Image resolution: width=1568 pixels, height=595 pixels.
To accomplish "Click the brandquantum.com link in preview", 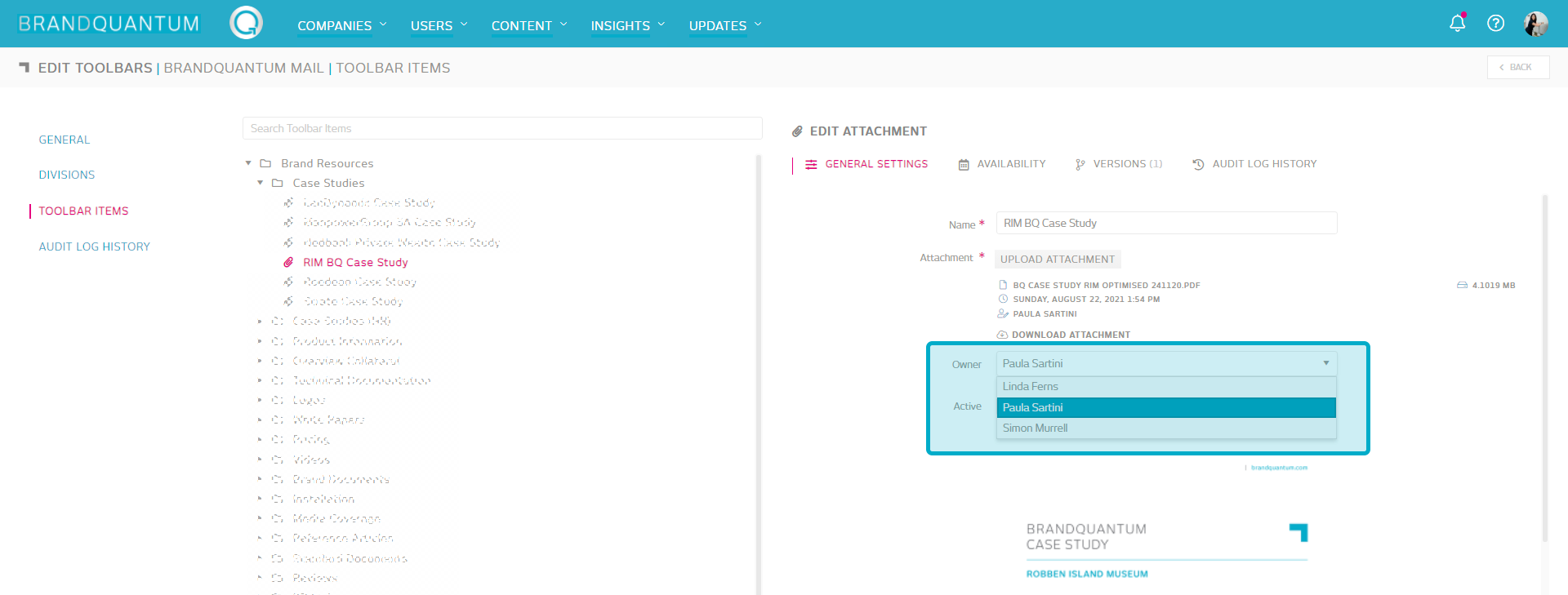I will pos(1279,468).
